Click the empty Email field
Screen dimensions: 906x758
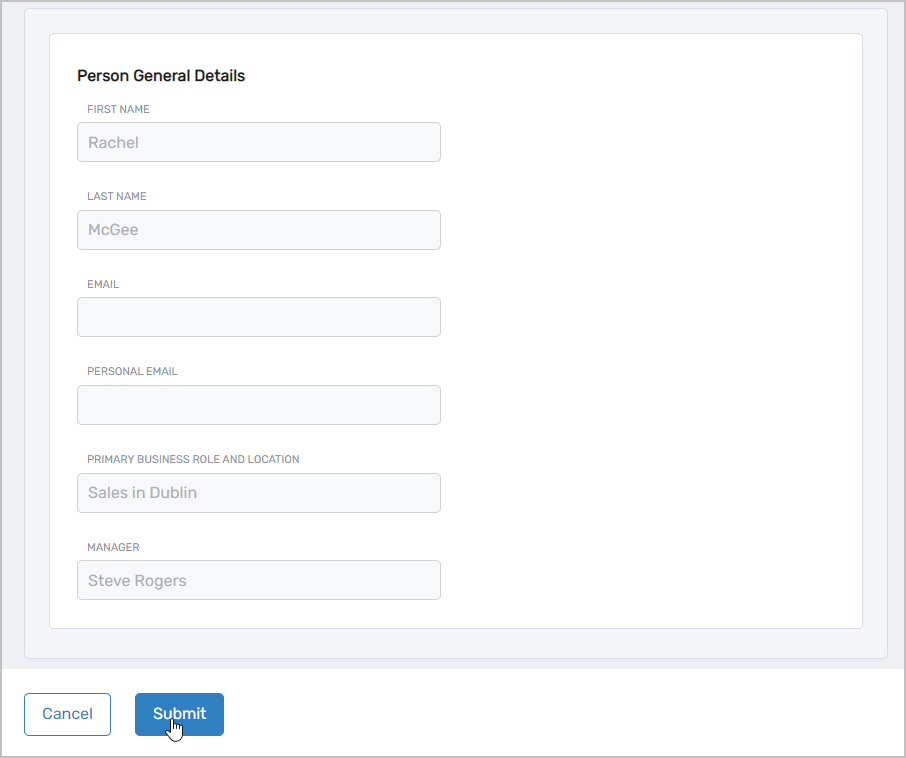pos(259,317)
